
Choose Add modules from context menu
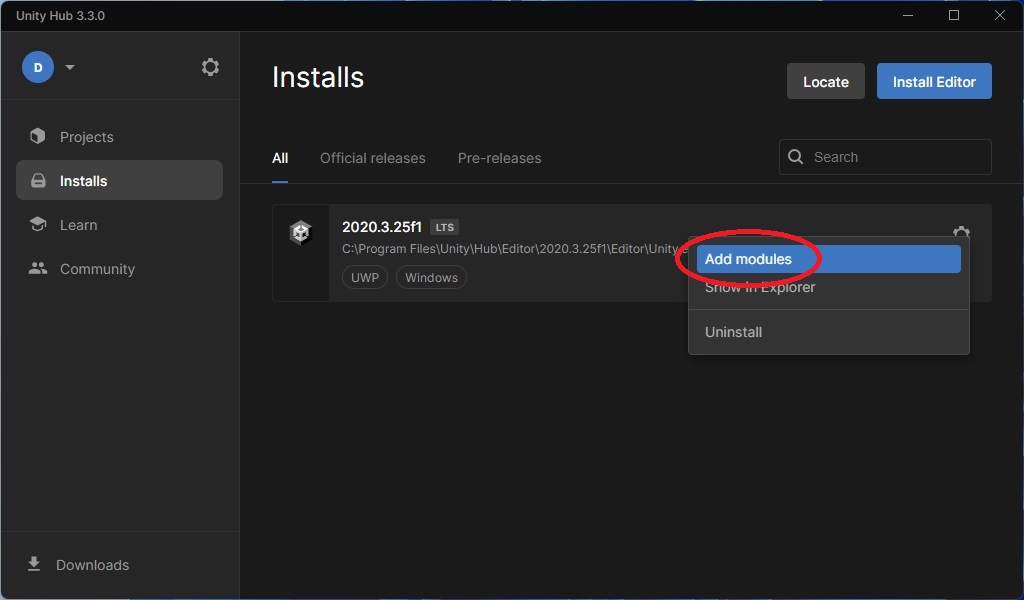828,259
